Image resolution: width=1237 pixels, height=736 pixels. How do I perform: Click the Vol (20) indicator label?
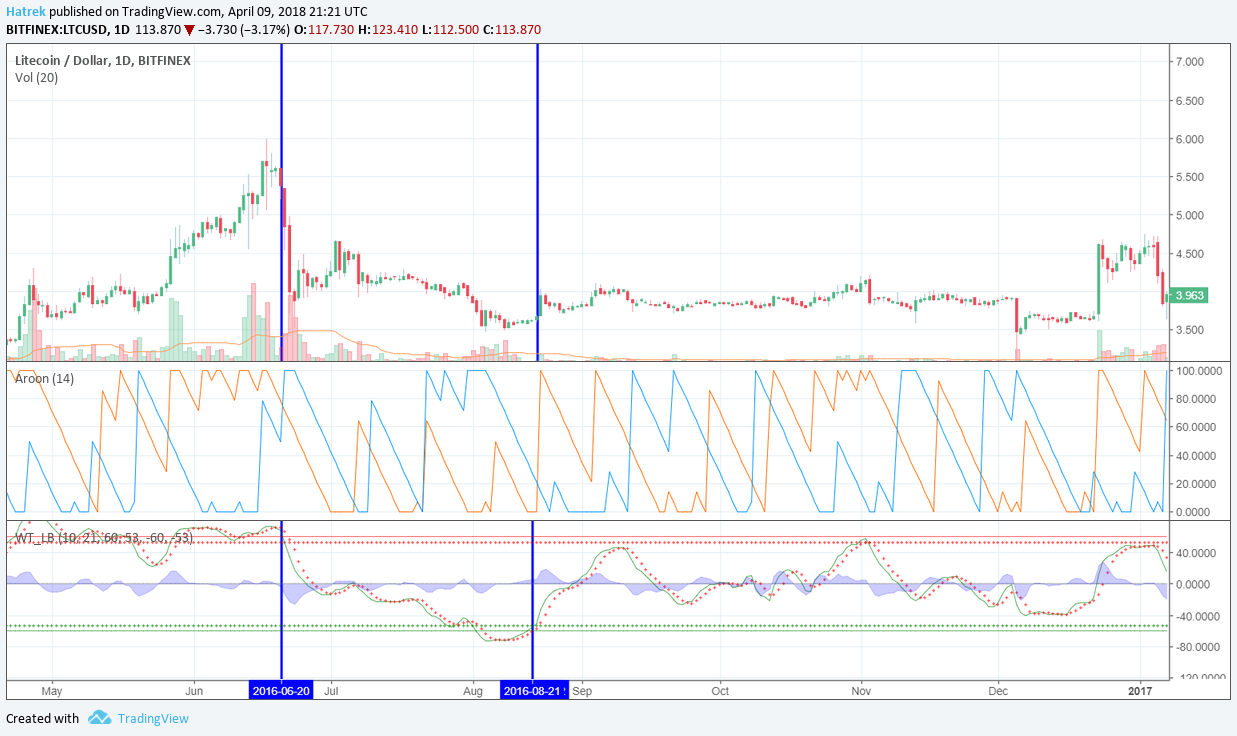37,78
